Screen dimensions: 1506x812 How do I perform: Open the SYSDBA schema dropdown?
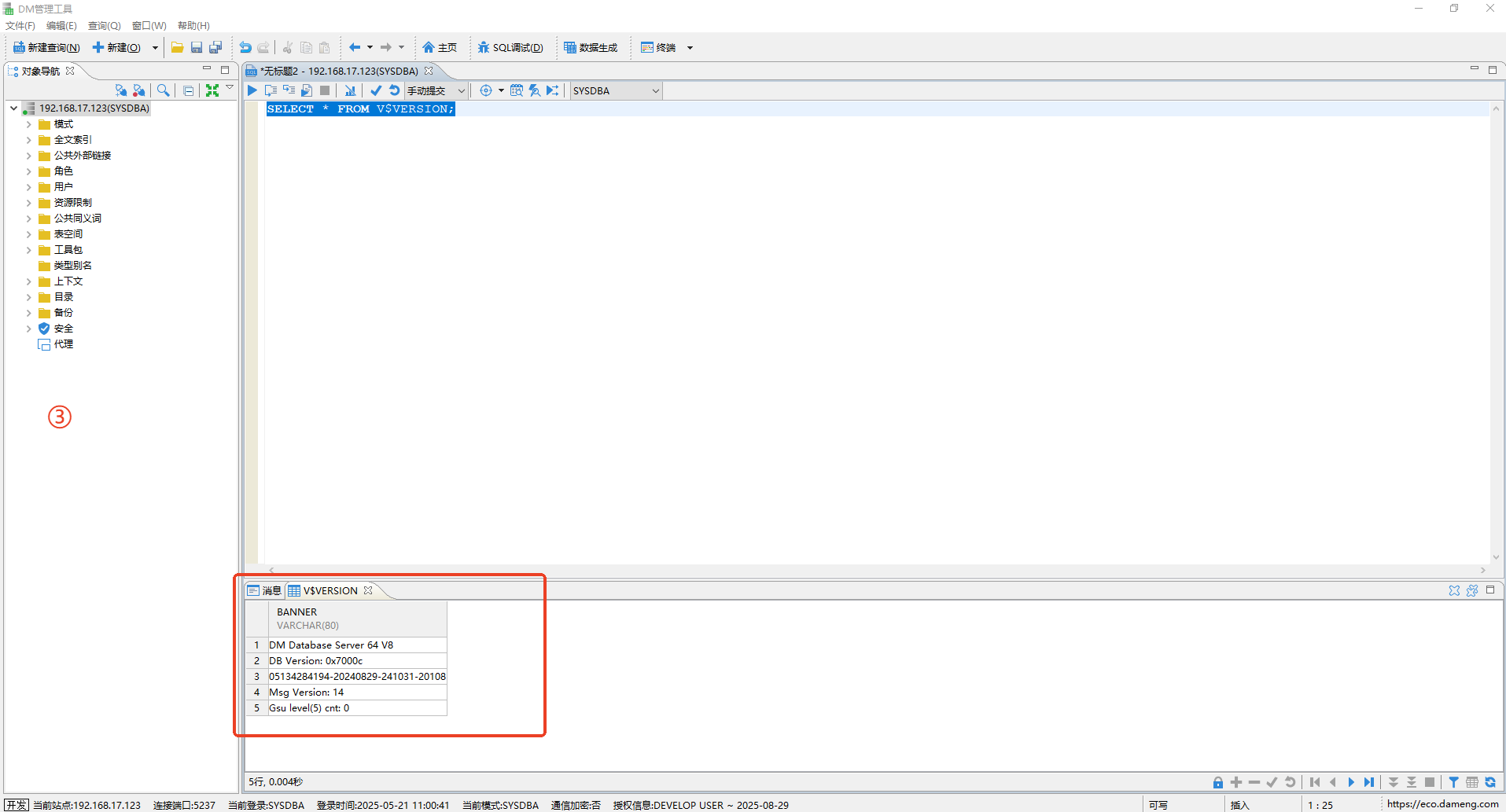pos(655,91)
